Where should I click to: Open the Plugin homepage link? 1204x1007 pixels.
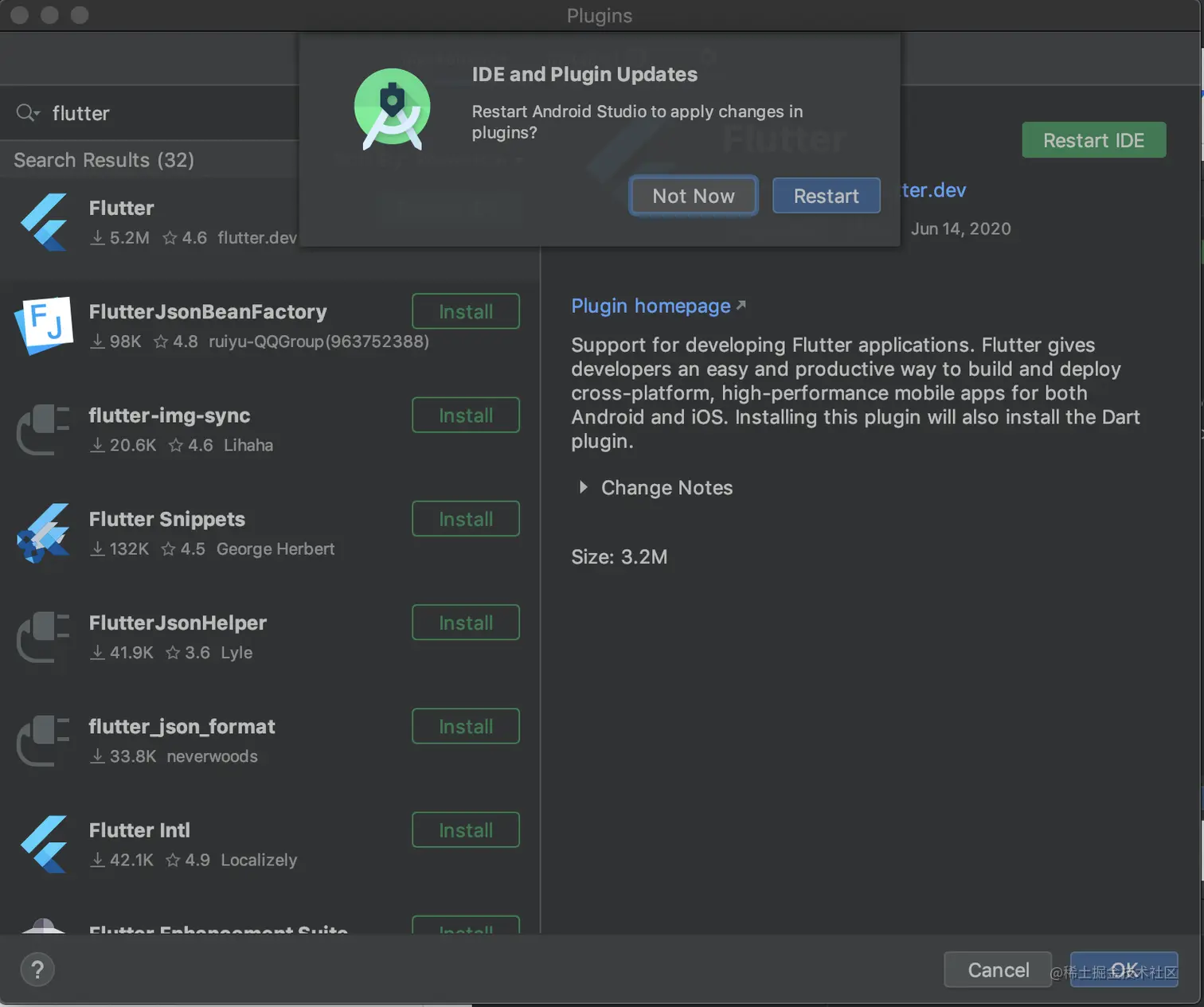(x=659, y=306)
